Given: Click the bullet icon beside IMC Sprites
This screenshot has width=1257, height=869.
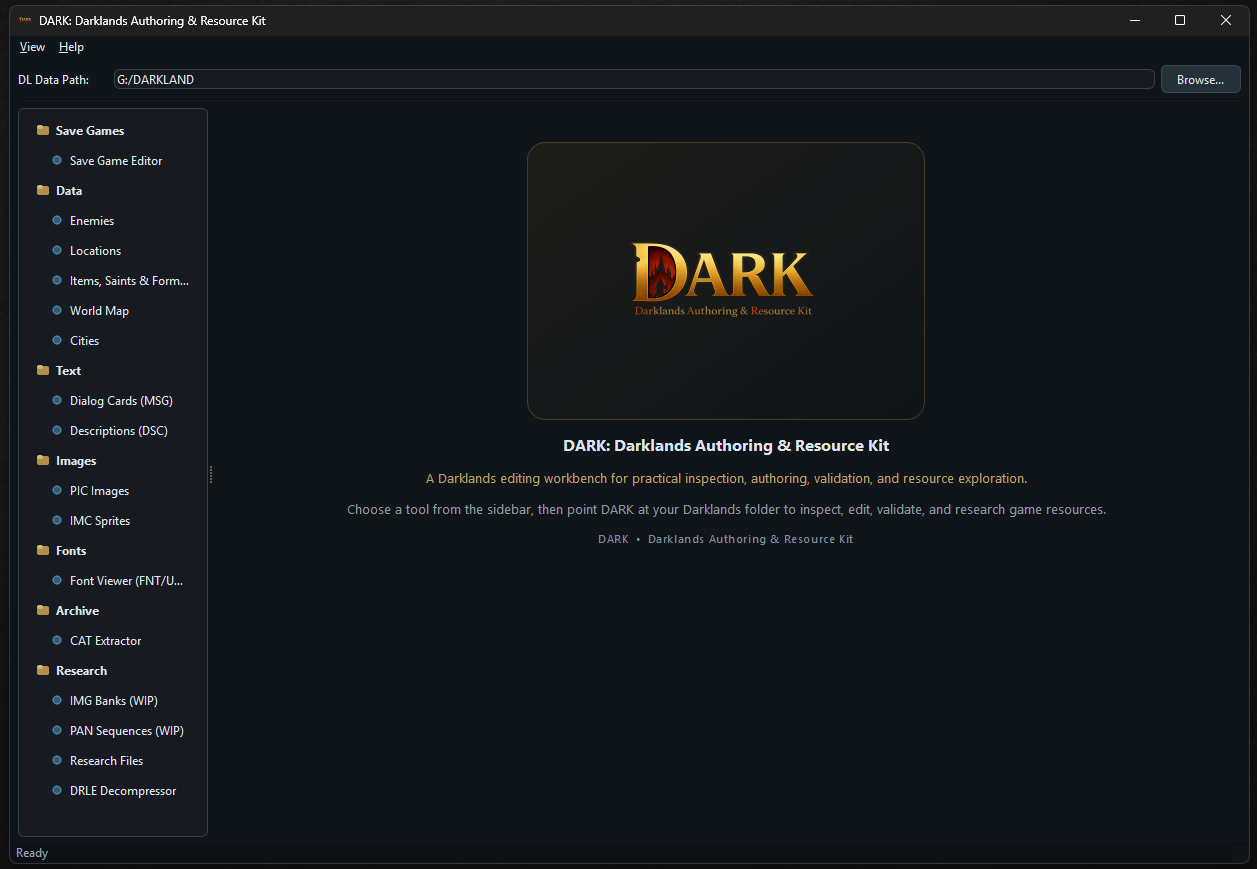Looking at the screenshot, I should (x=57, y=521).
